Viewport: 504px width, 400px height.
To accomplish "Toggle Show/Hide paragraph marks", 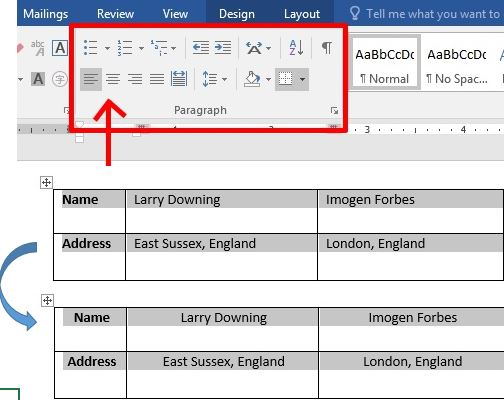I will point(327,48).
